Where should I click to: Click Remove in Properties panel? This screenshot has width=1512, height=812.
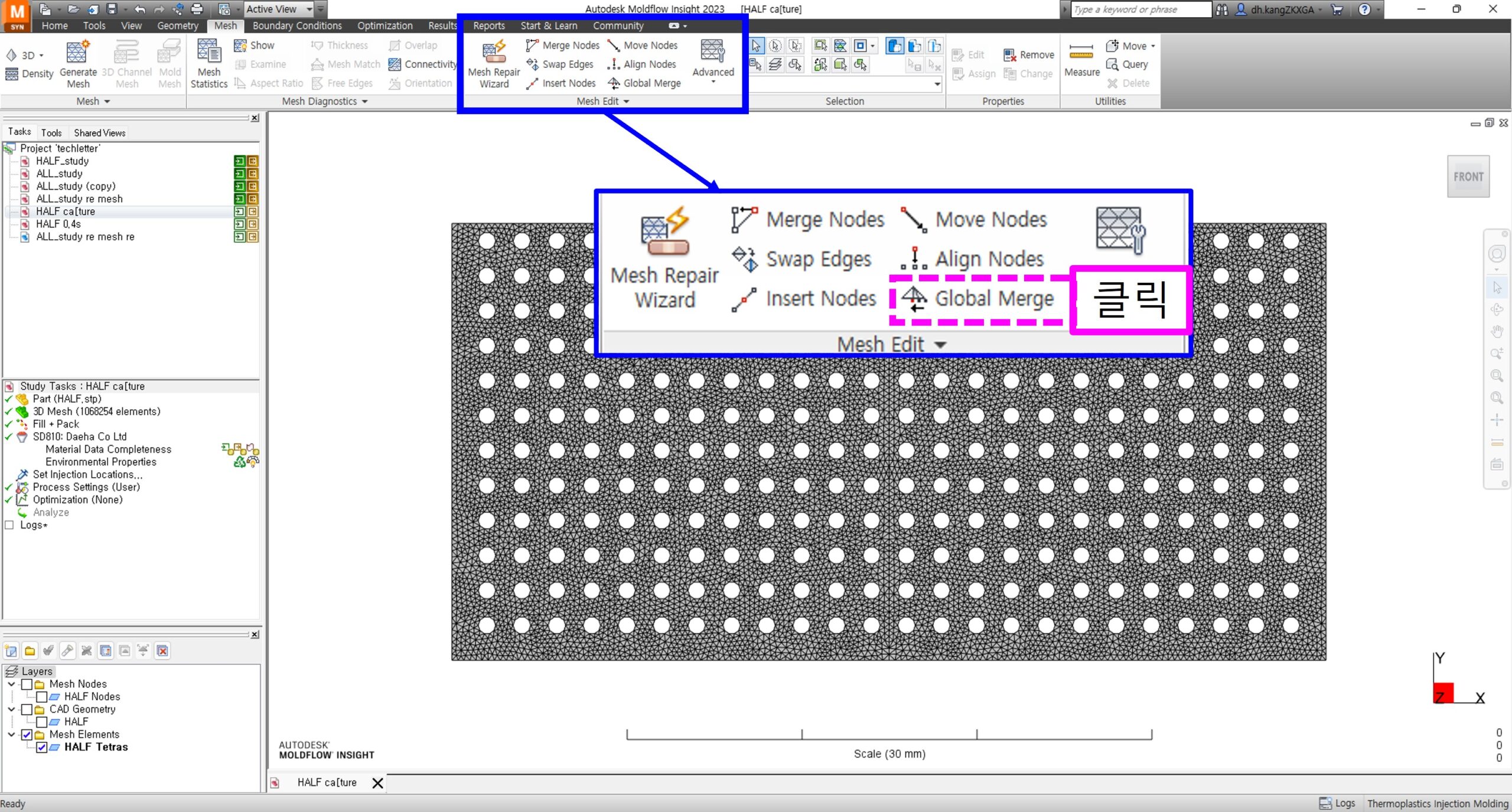[1029, 55]
